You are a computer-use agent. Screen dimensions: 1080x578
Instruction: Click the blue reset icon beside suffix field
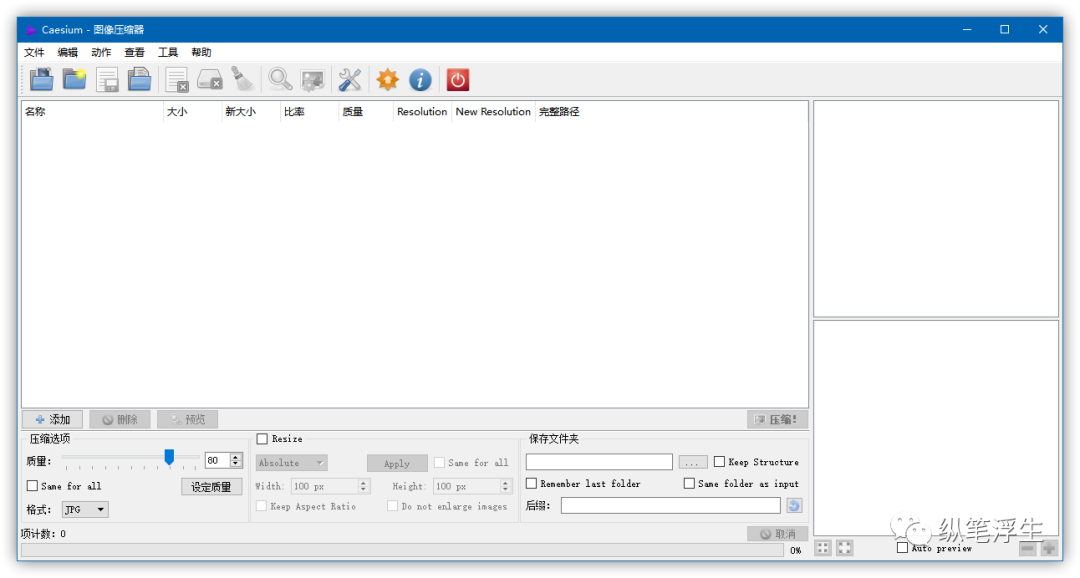coord(793,506)
